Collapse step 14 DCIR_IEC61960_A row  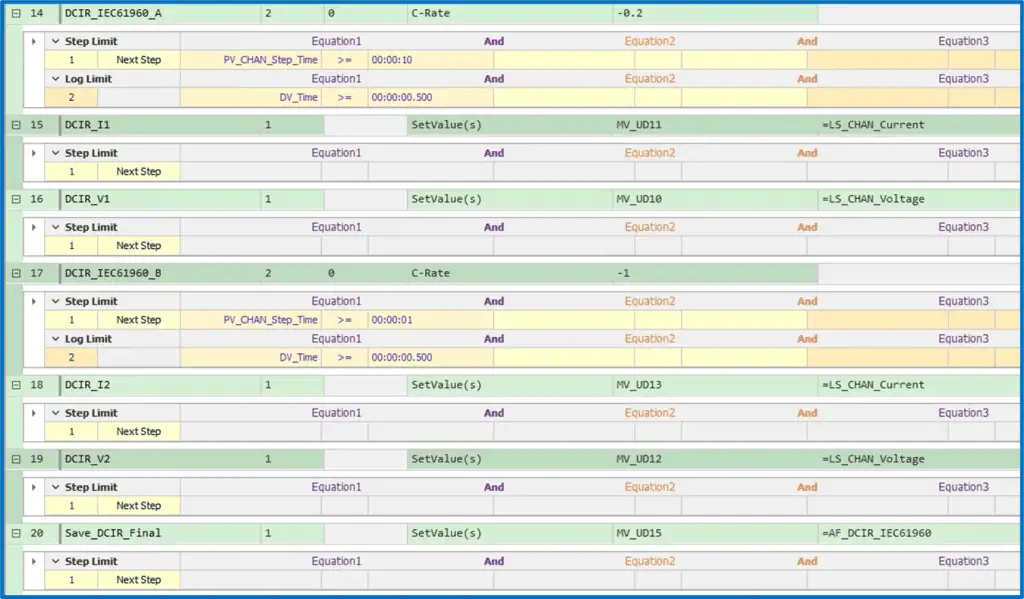16,13
